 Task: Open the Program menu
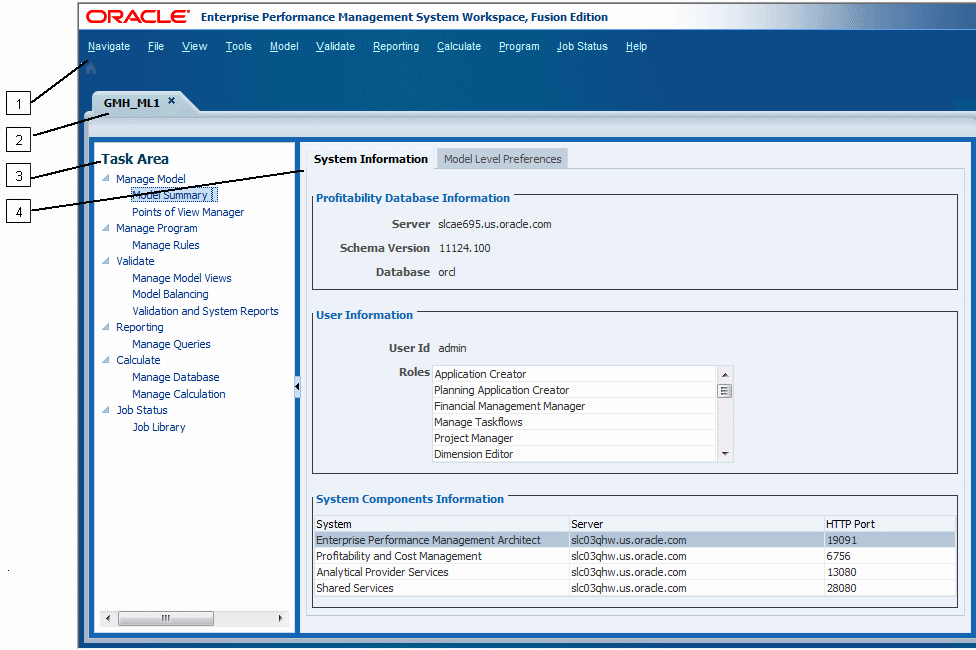(x=519, y=47)
